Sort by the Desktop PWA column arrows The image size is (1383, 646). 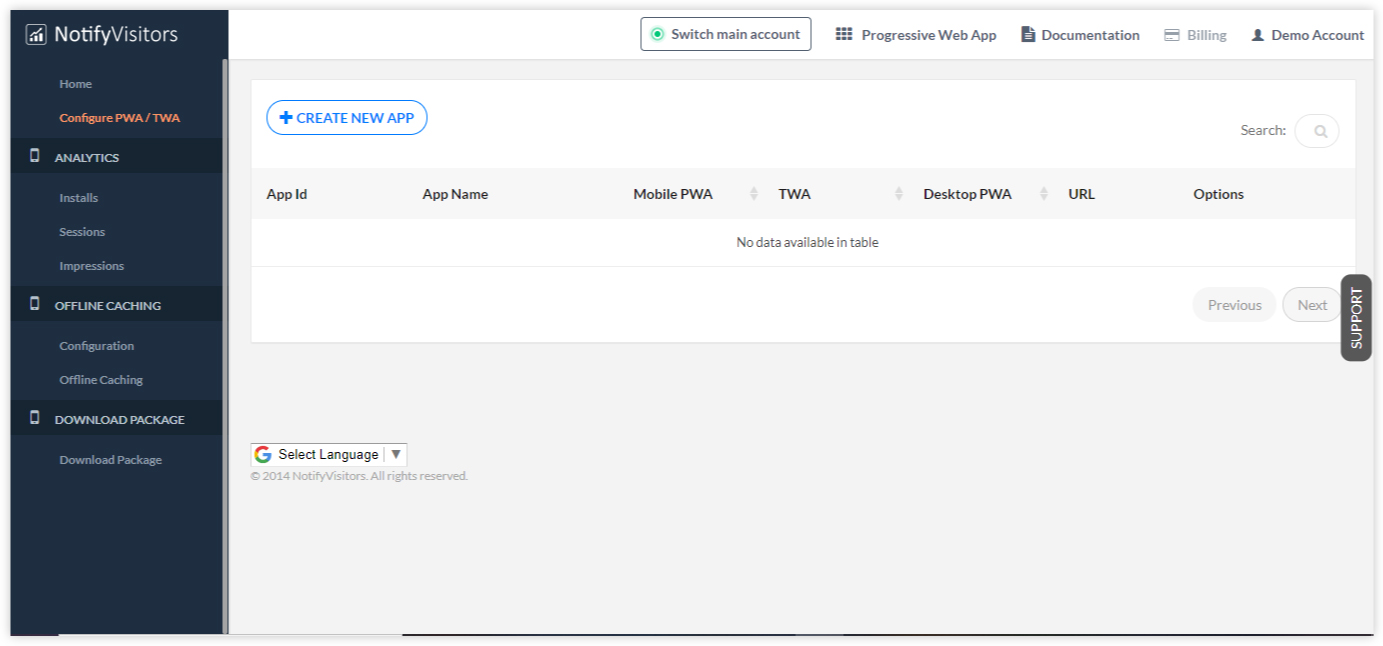tap(1044, 194)
